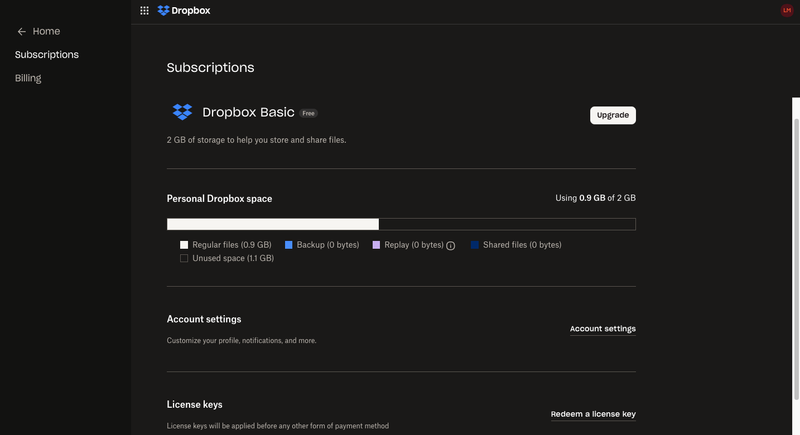
Task: Open the Account settings link
Action: pos(602,329)
